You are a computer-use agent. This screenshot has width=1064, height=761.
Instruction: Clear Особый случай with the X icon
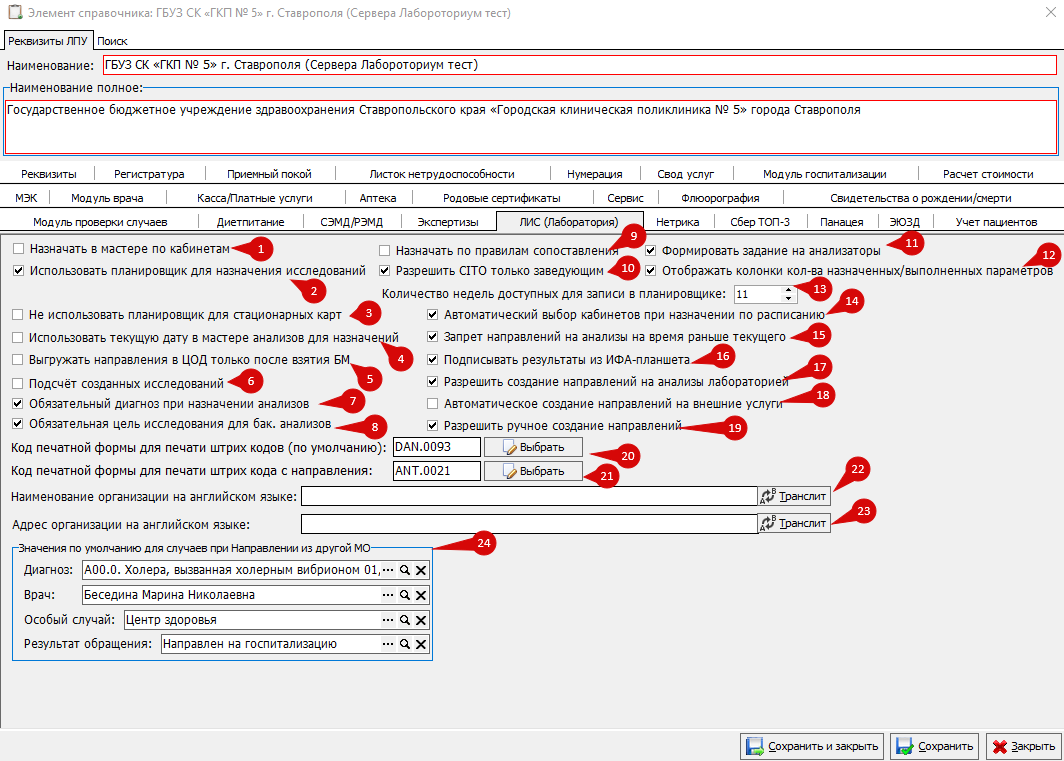[421, 620]
